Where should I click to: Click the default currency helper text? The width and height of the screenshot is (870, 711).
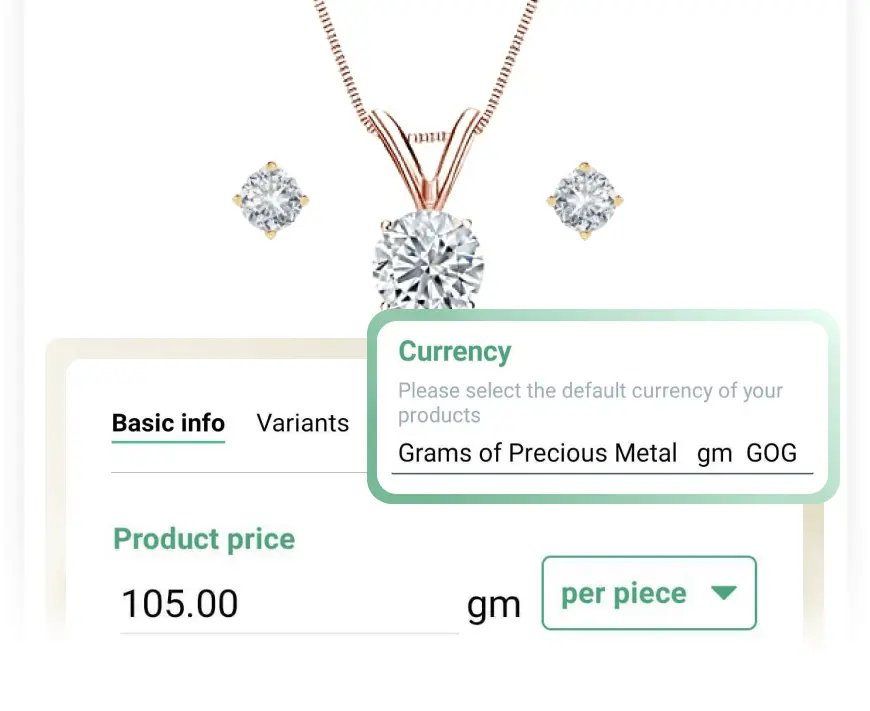pyautogui.click(x=590, y=403)
